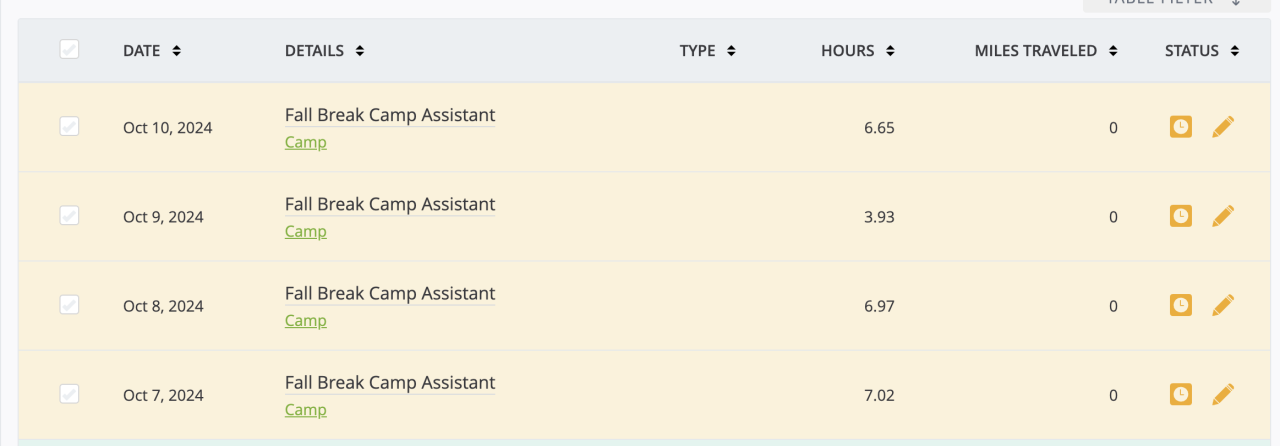Open the Camp link under Oct 10 entry
This screenshot has width=1280, height=446.
(305, 142)
